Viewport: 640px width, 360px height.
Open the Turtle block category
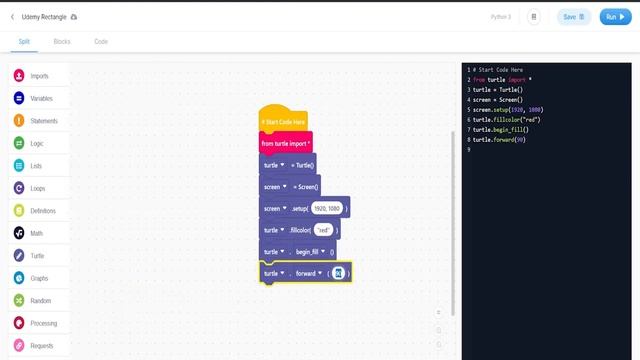tap(38, 256)
